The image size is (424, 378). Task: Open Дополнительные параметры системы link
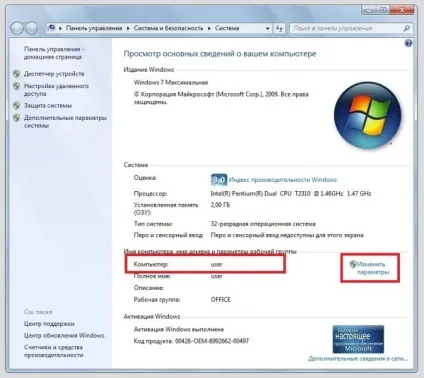65,122
